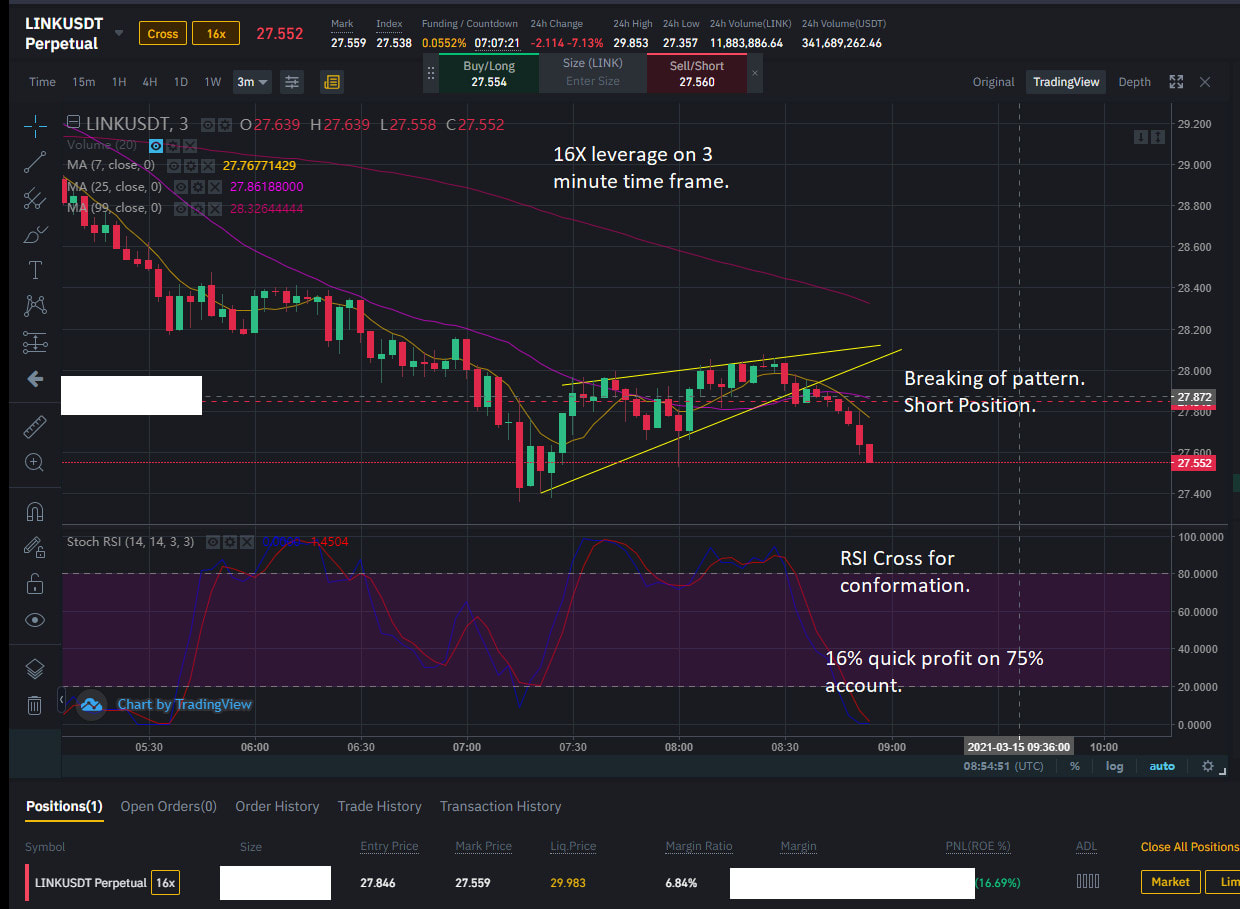Select the Ruler measurement tool
The image size is (1240, 909).
coord(34,426)
